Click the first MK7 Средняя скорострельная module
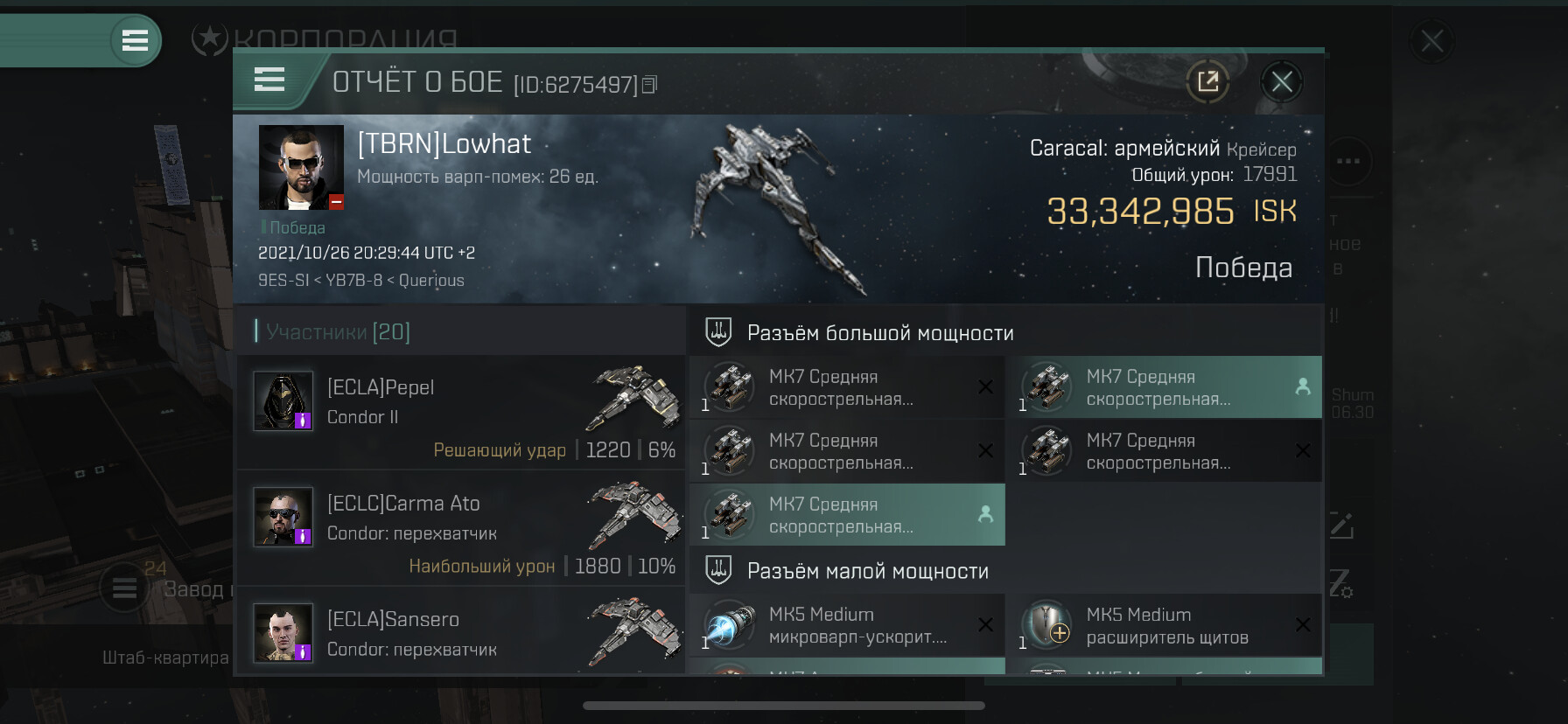 pyautogui.click(x=847, y=387)
